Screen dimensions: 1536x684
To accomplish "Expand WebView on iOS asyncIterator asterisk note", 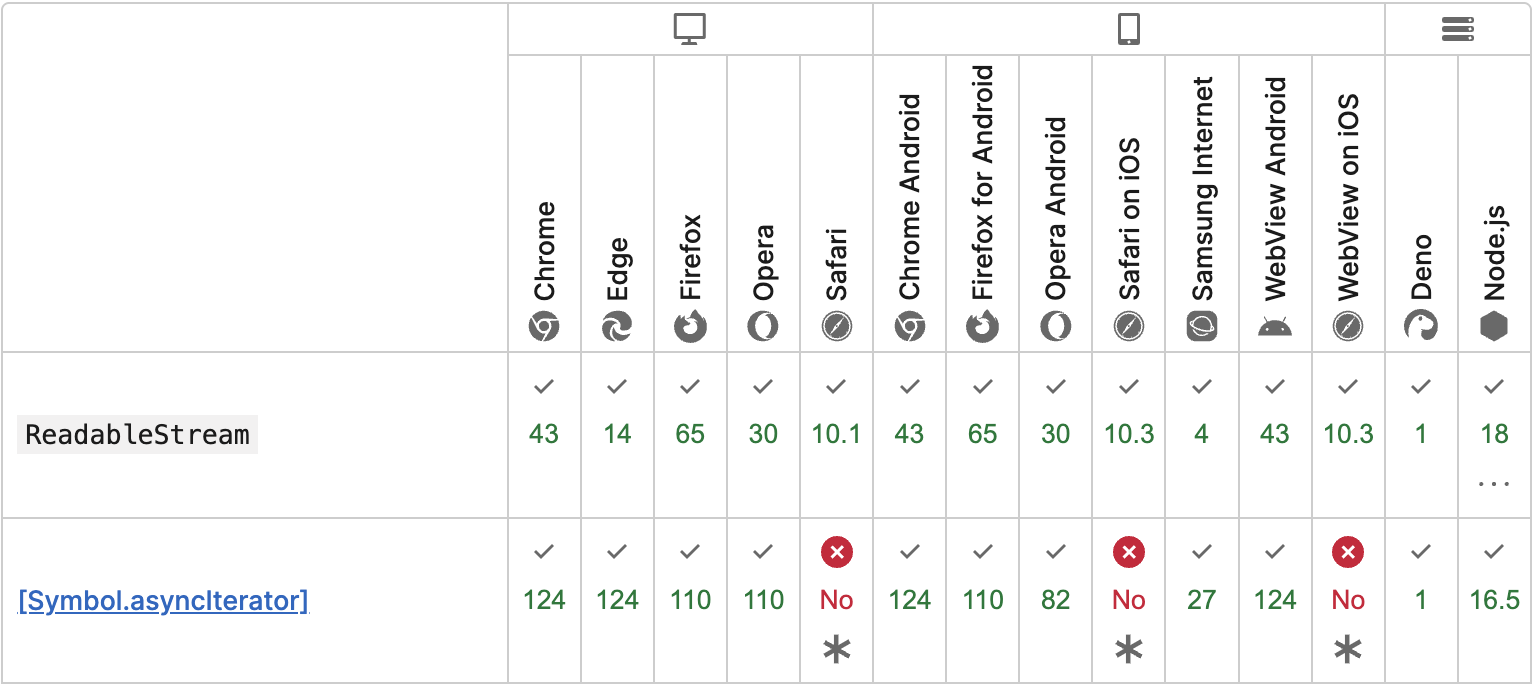I will pyautogui.click(x=1348, y=651).
